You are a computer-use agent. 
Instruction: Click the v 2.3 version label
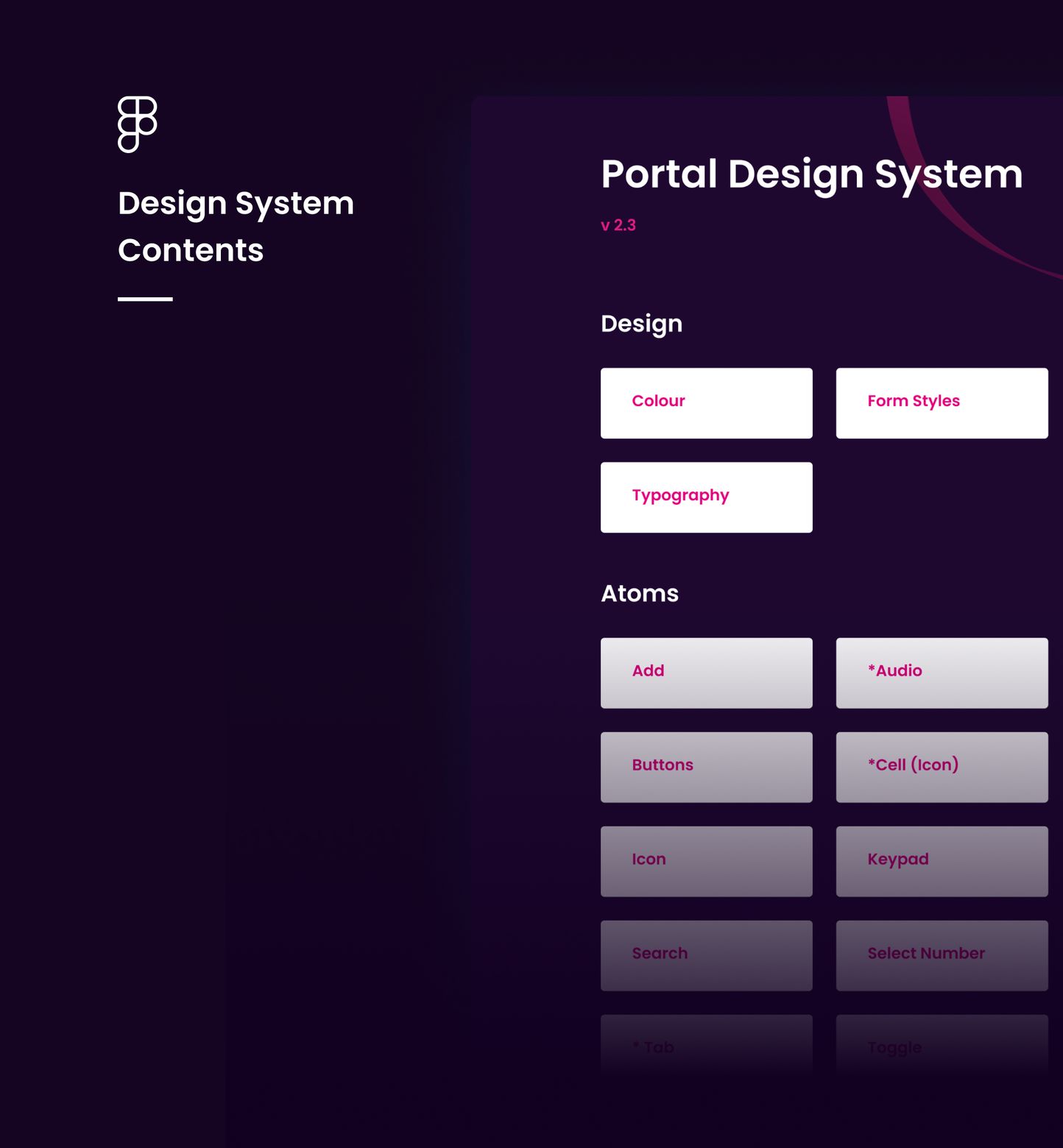(x=617, y=225)
